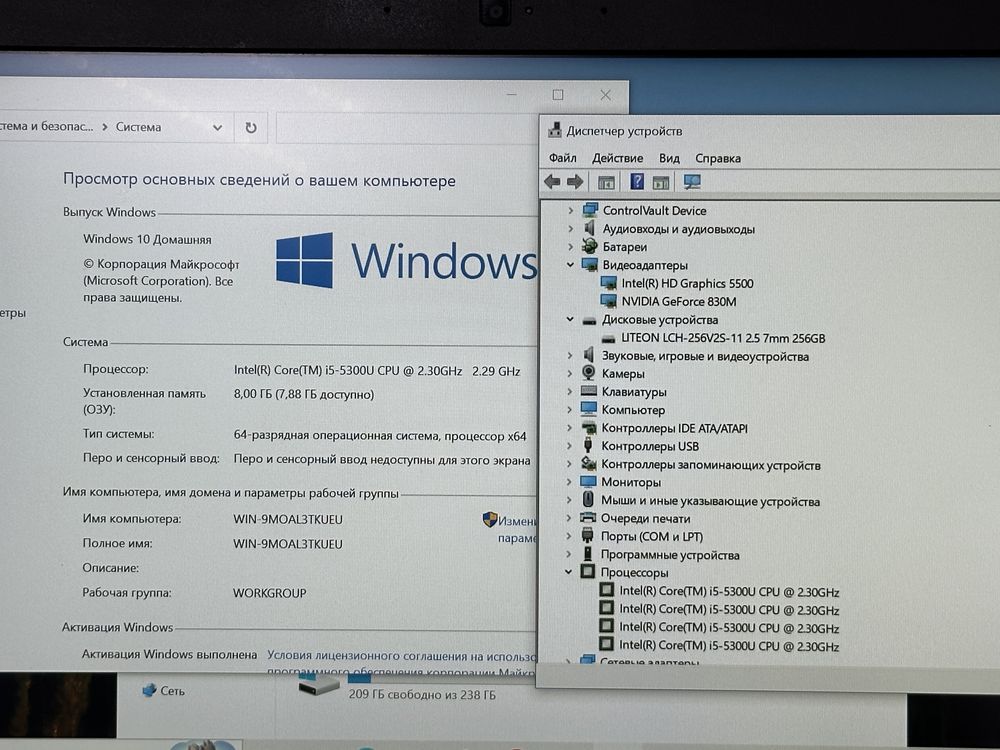The width and height of the screenshot is (1000, 750).
Task: Click the properties panel toolbar icon
Action: point(661,182)
